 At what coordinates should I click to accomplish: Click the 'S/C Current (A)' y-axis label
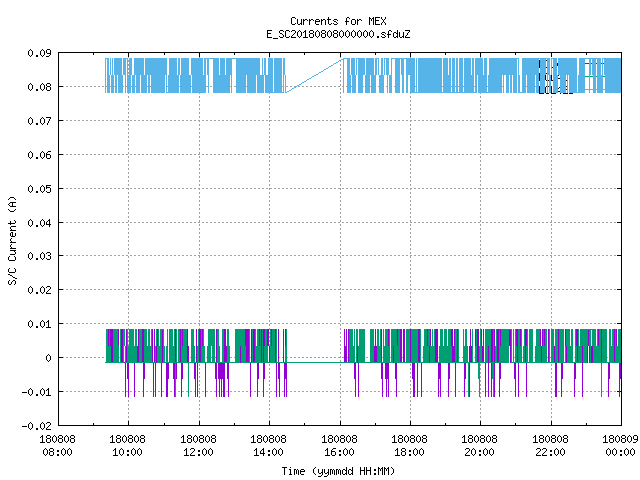pos(13,241)
